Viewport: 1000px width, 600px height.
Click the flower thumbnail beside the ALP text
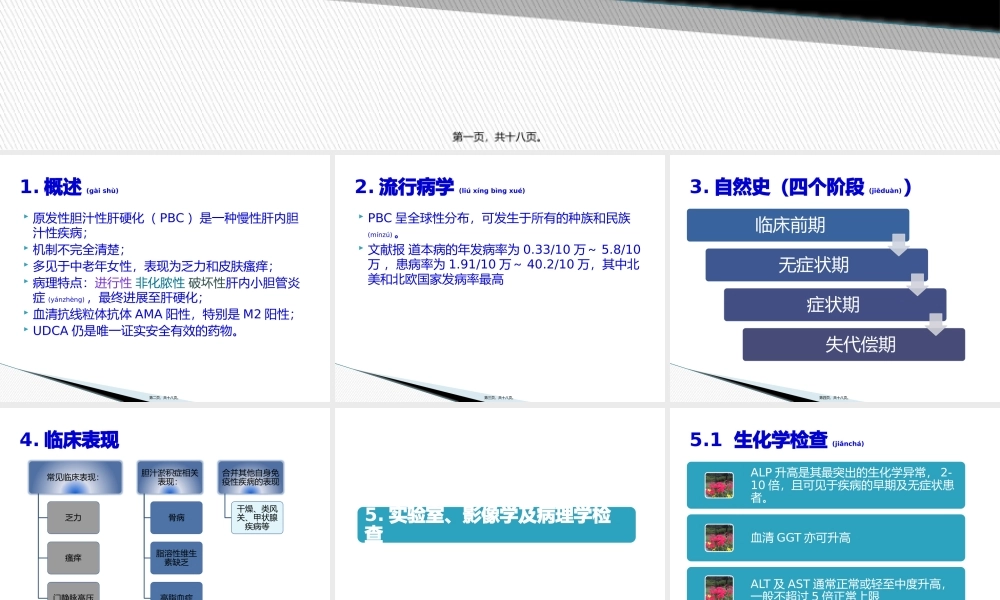click(x=719, y=483)
